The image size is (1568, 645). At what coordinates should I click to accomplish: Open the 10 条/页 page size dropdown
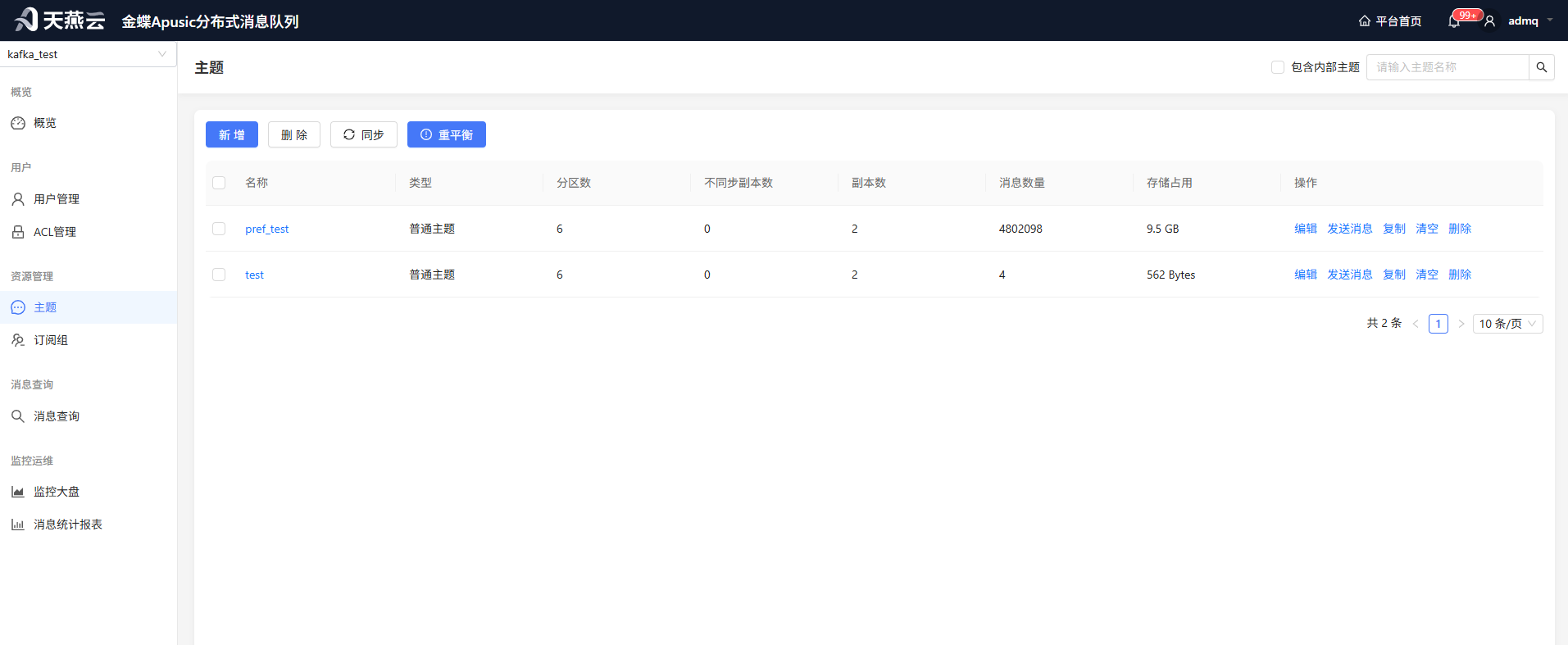1507,324
